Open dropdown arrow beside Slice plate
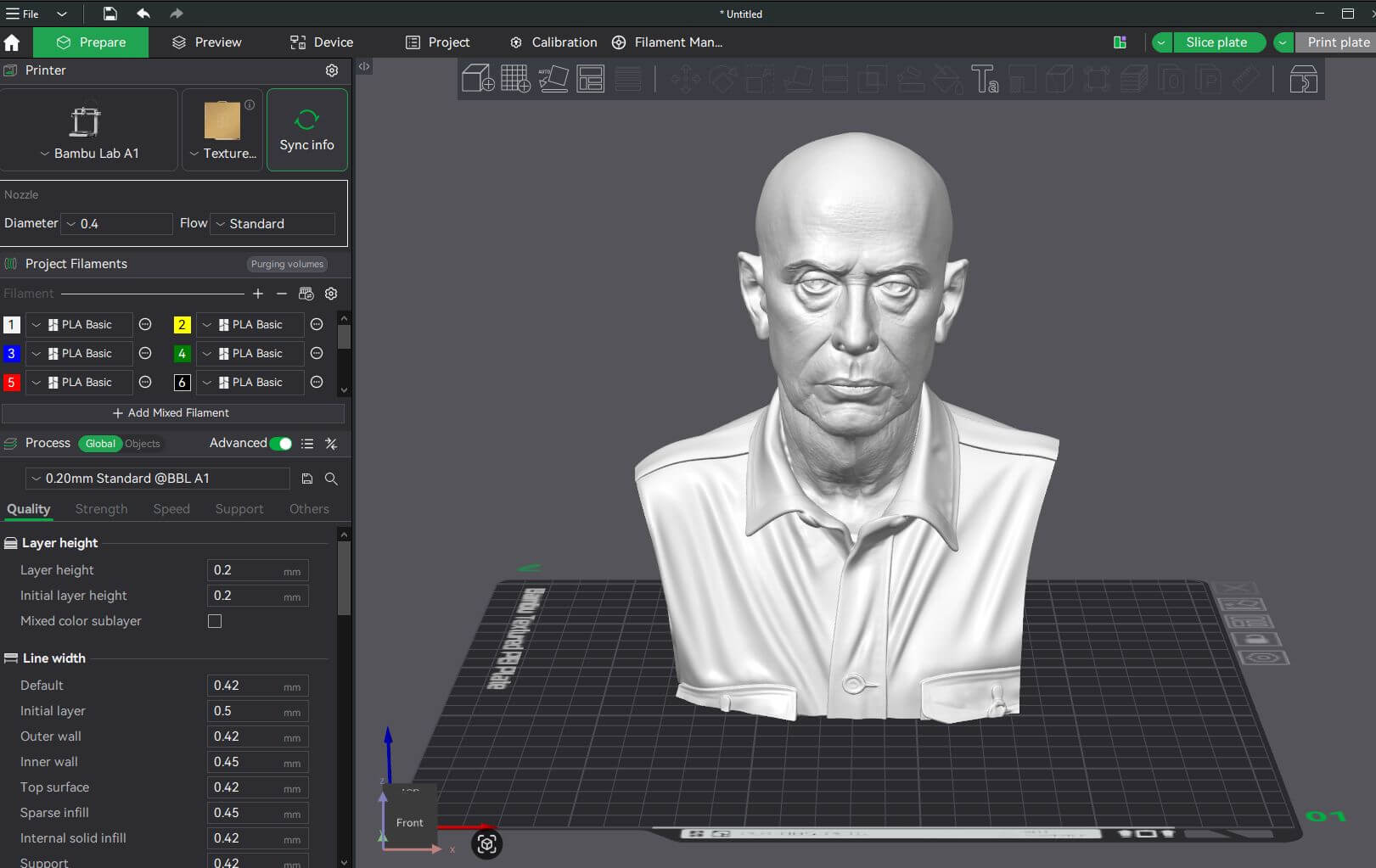This screenshot has width=1376, height=868. [1161, 42]
